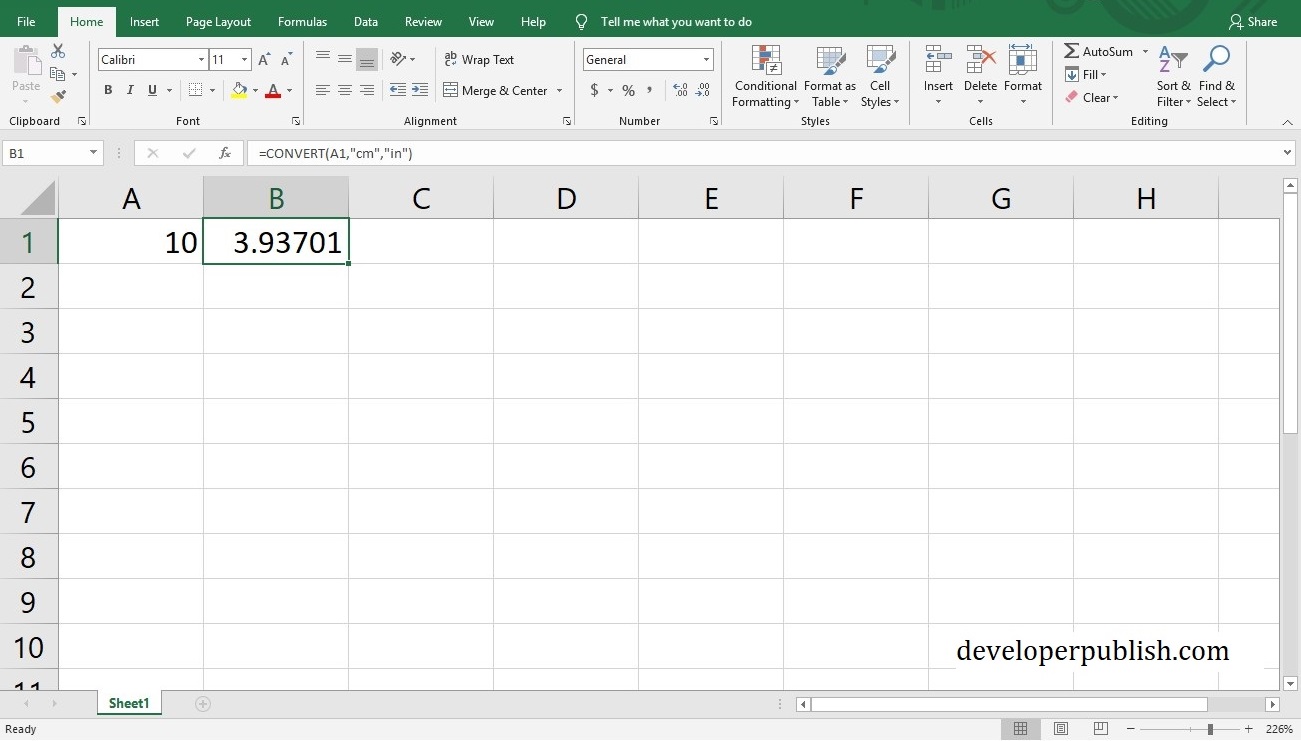Toggle bold formatting
This screenshot has width=1301, height=741.
(x=108, y=90)
